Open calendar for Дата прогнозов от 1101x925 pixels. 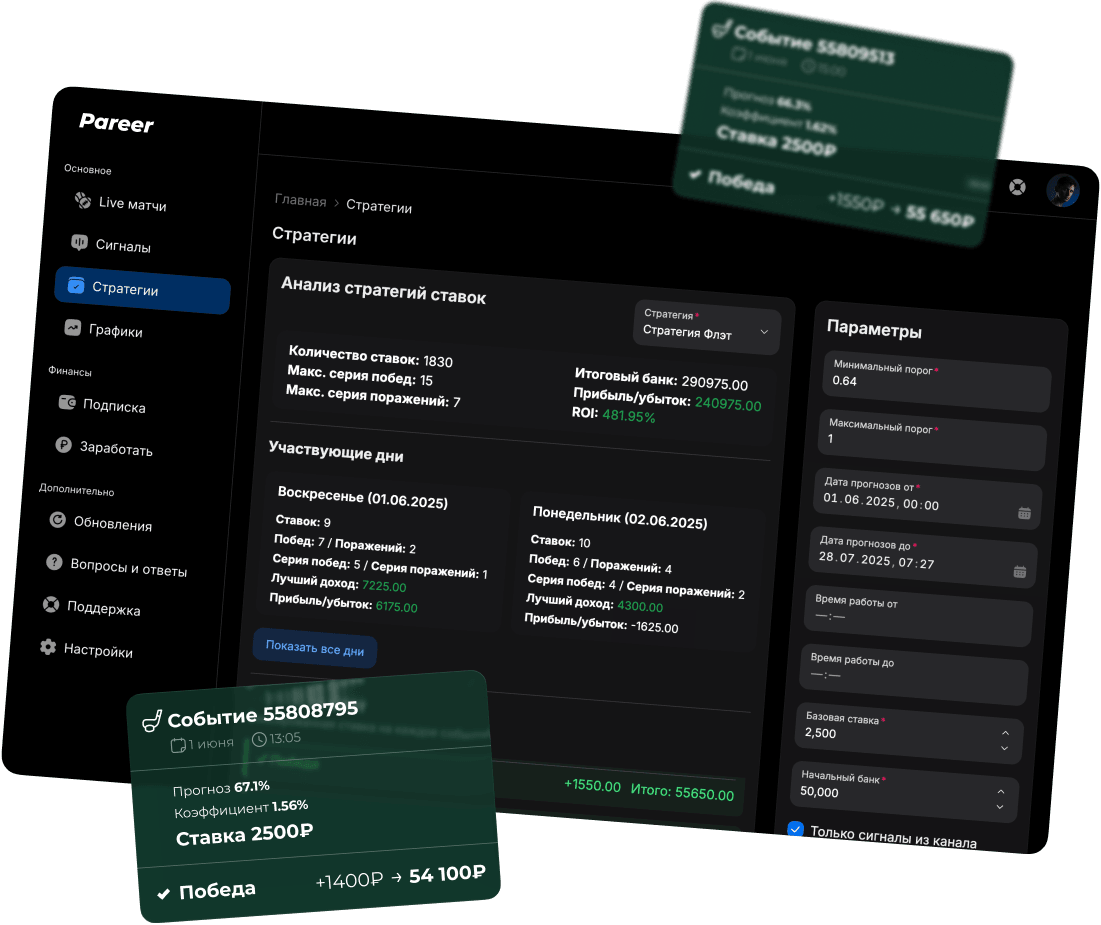tap(1024, 513)
